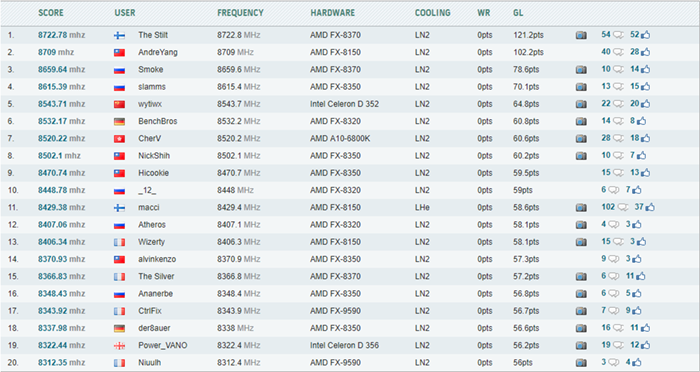The image size is (700, 372).
Task: Click the camera icon in macci's row
Action: (x=581, y=208)
